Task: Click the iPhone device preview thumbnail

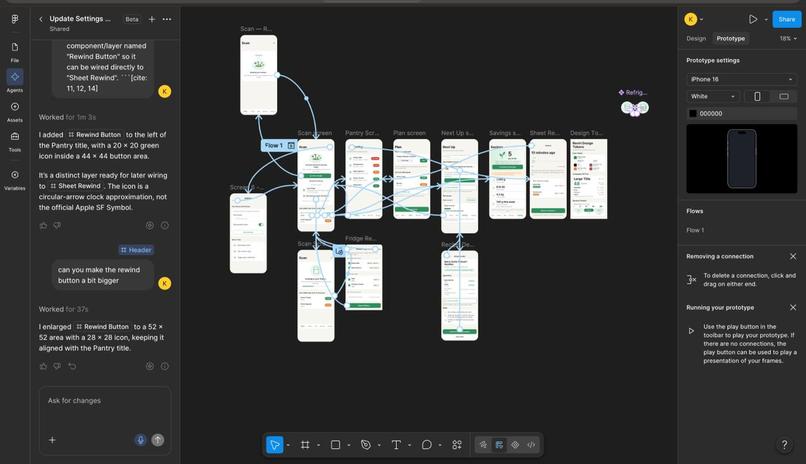Action: coord(741,159)
